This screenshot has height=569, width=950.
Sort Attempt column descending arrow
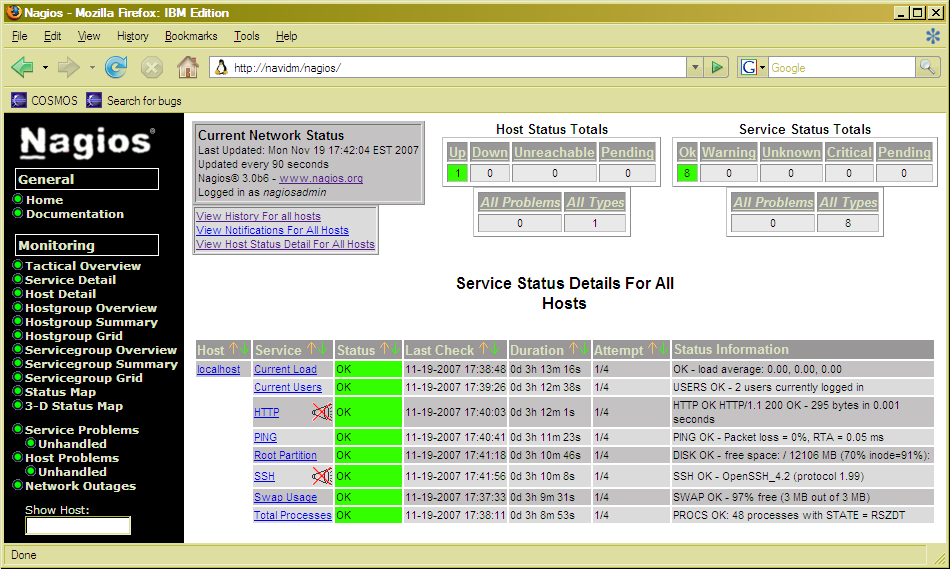663,349
